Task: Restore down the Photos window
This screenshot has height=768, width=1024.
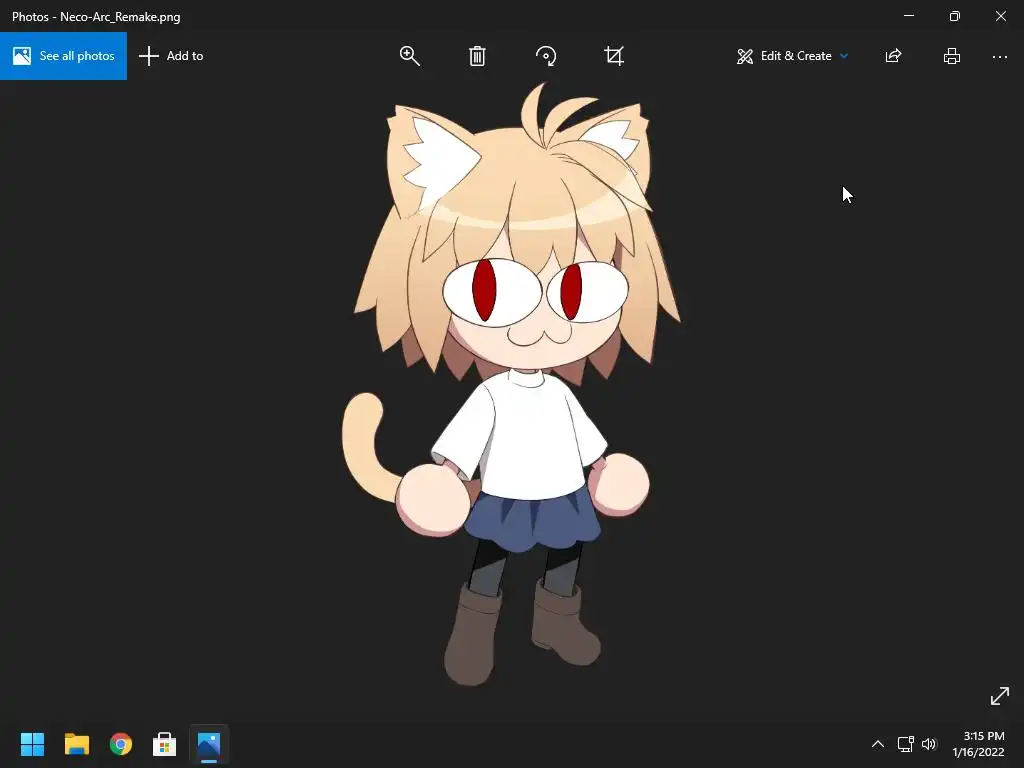Action: (x=954, y=16)
